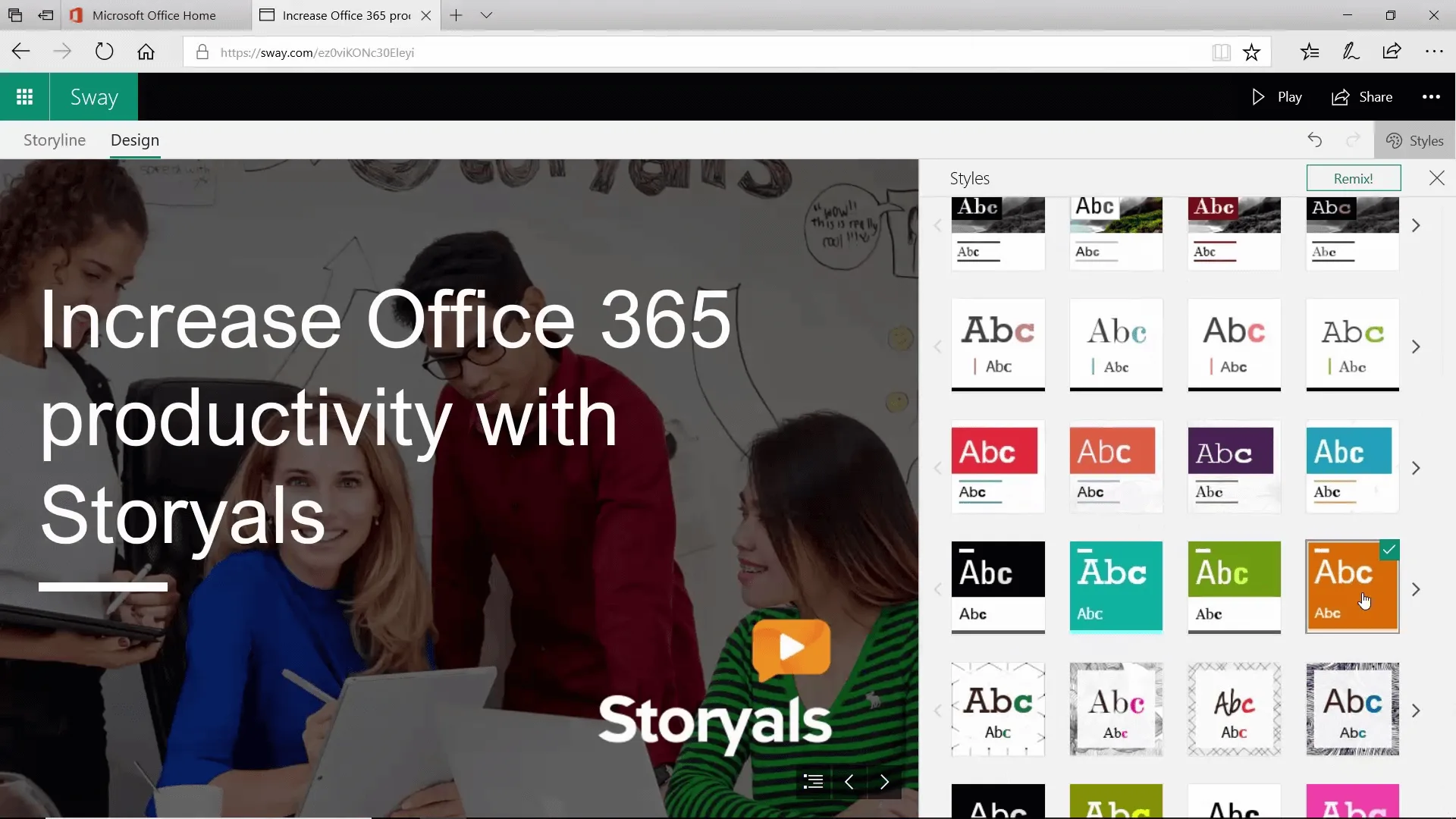Undo the last Sway change

1315,140
